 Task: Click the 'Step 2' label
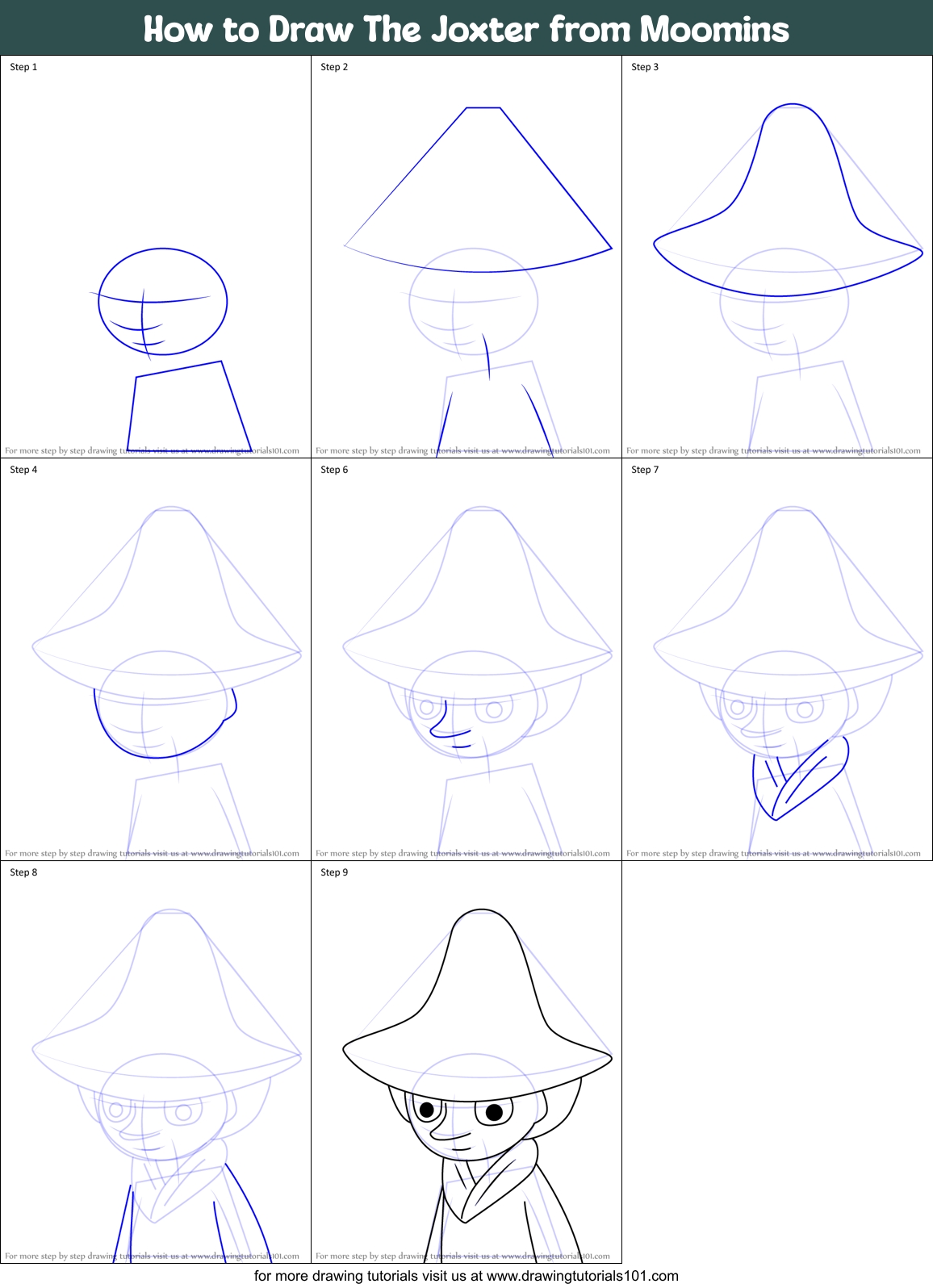click(x=334, y=67)
